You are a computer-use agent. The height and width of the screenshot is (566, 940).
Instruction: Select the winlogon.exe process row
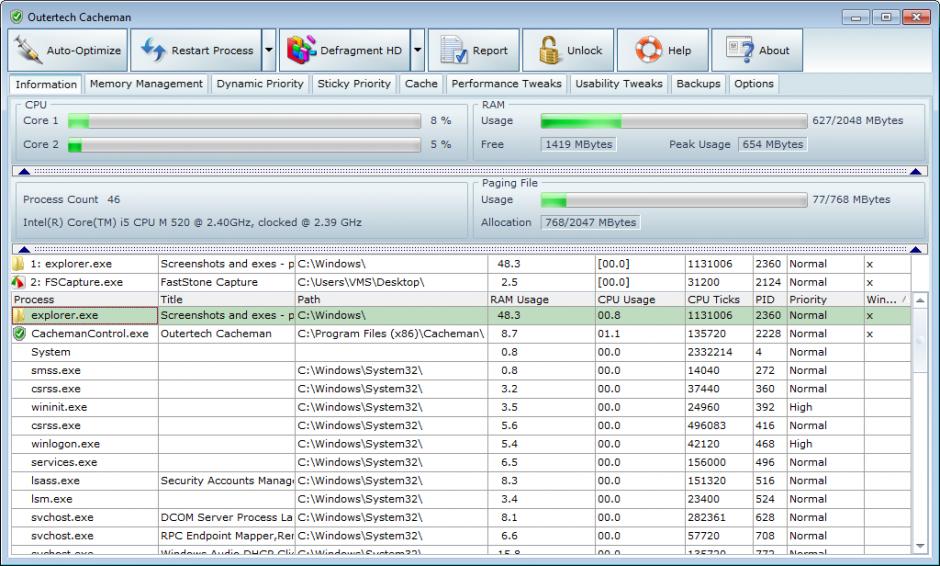461,444
